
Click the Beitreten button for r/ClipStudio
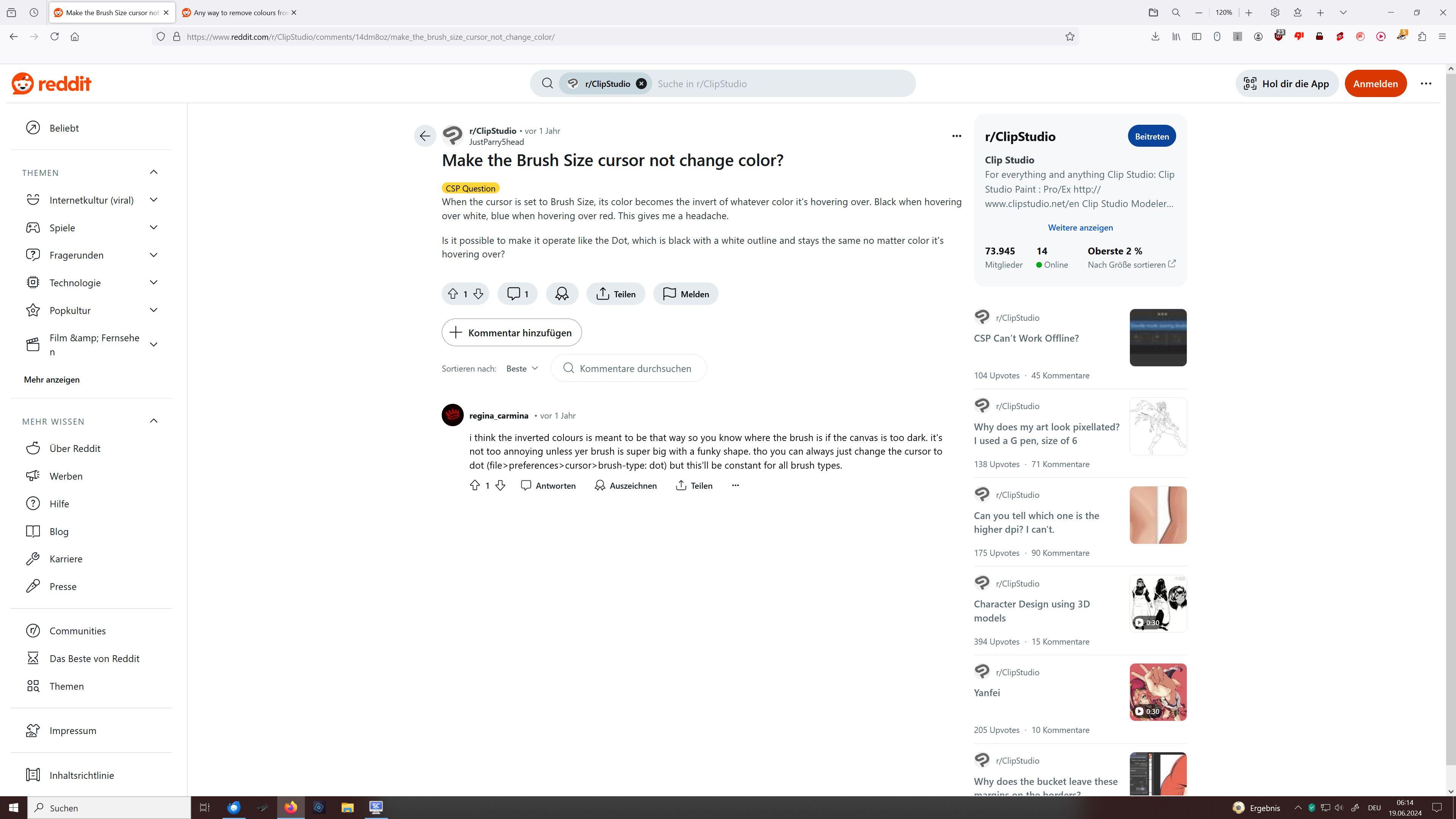click(1152, 136)
